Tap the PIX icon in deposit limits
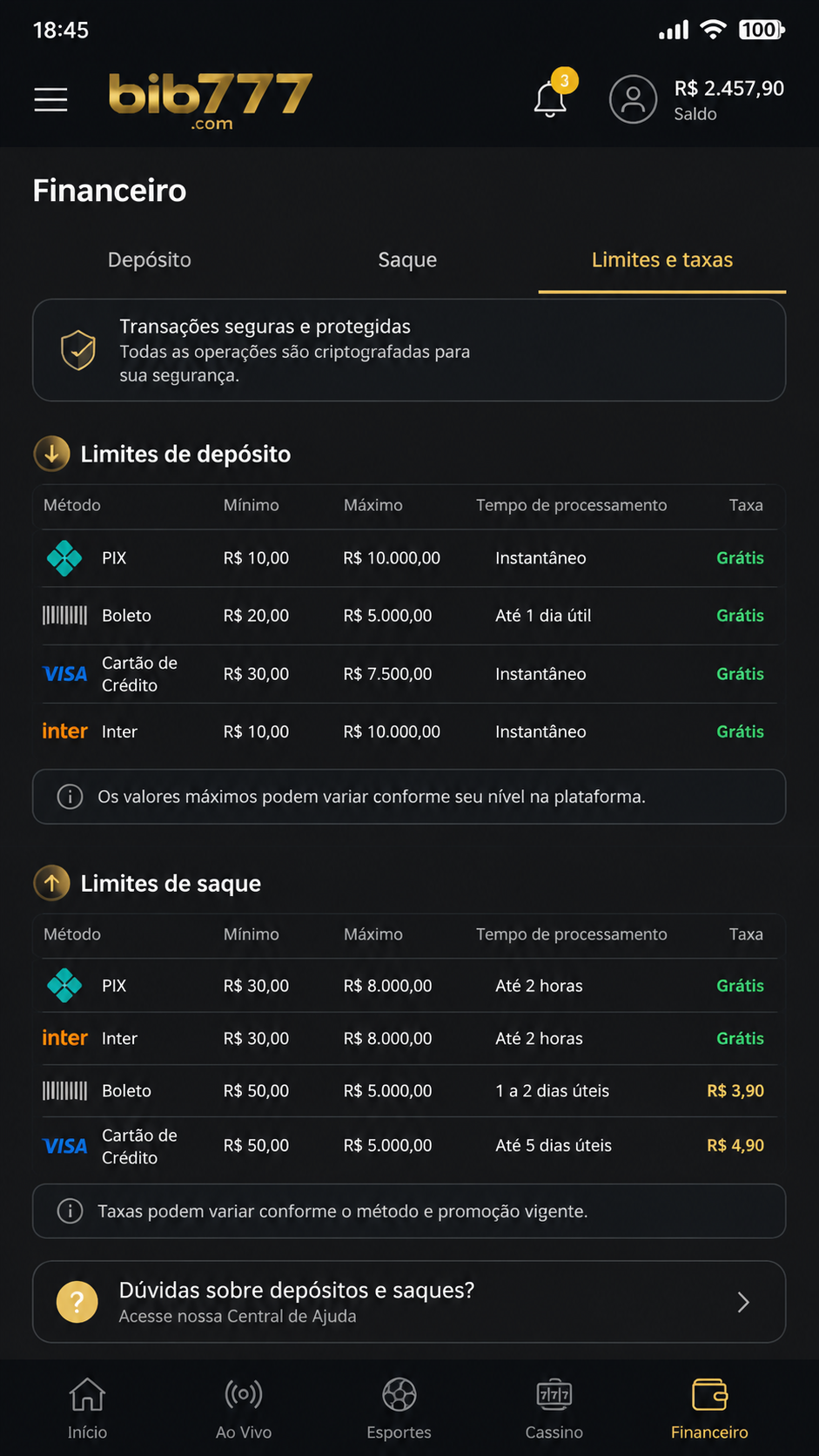Image resolution: width=819 pixels, height=1456 pixels. pyautogui.click(x=64, y=558)
